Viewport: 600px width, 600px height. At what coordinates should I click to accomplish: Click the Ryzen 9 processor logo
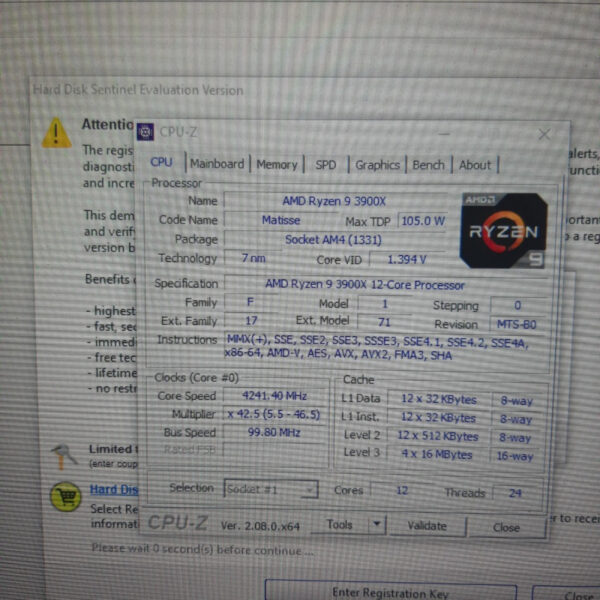(504, 231)
